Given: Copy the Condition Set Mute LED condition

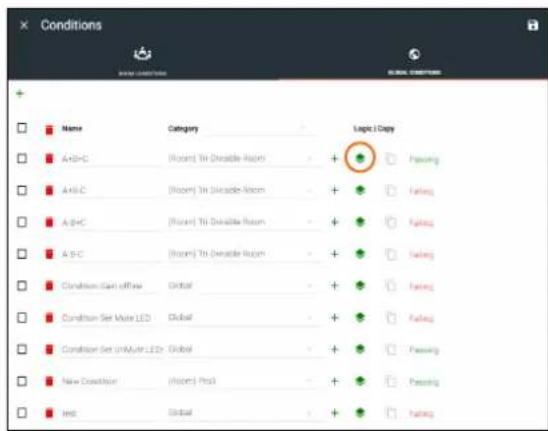Looking at the screenshot, I should coord(391,318).
